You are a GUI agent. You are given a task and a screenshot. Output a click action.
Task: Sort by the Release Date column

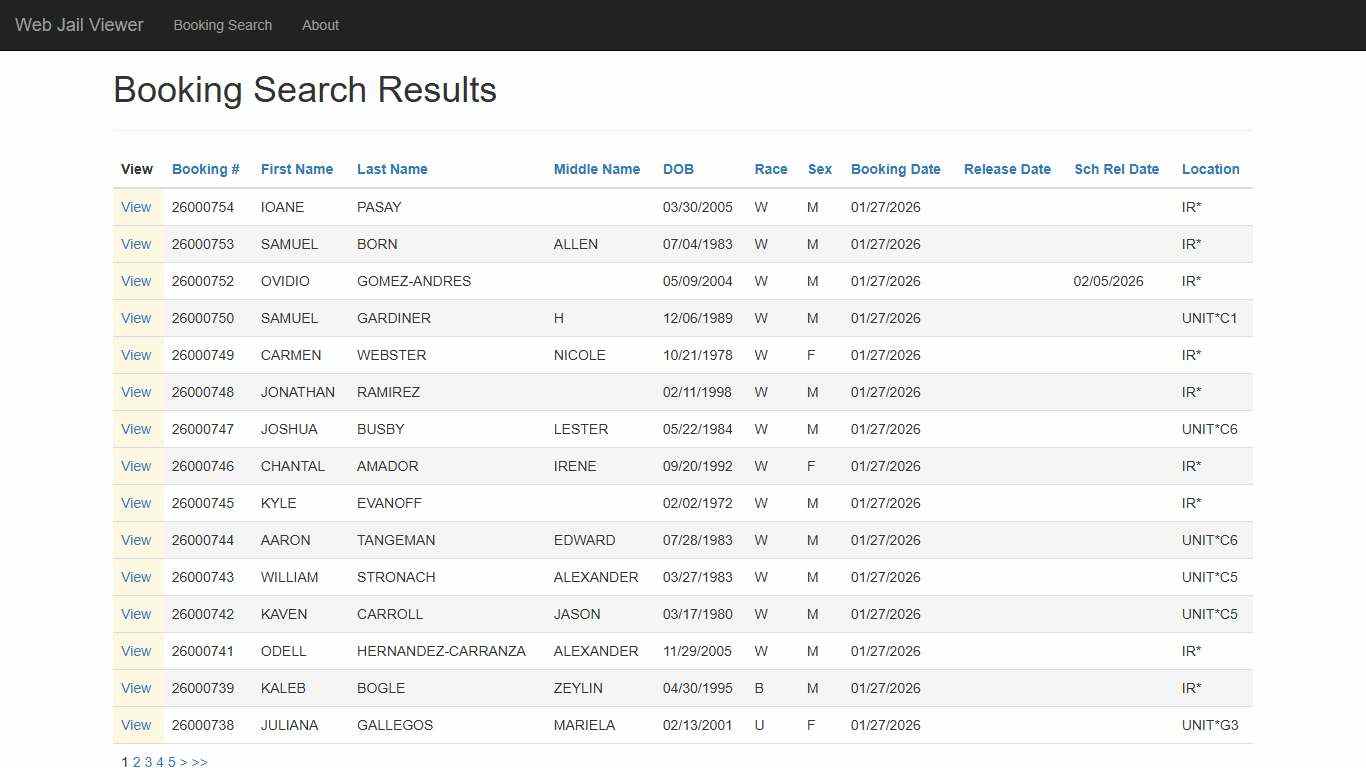pos(1007,169)
